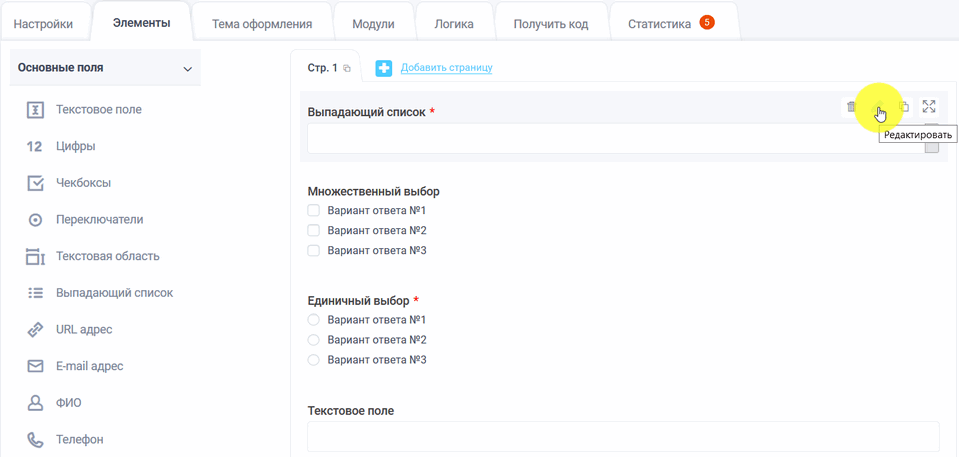The image size is (959, 457).
Task: Click the E-mail адрес sidebar label
Action: (90, 366)
